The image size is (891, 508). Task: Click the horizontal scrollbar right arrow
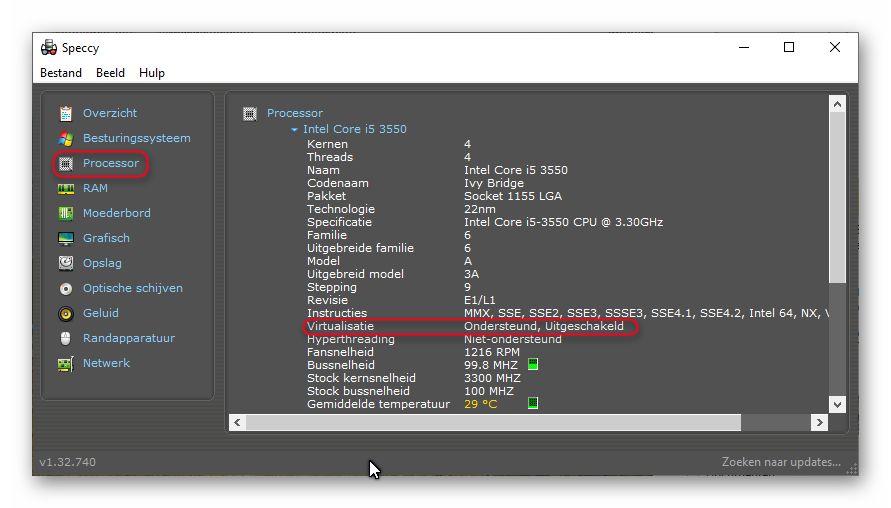(x=819, y=422)
